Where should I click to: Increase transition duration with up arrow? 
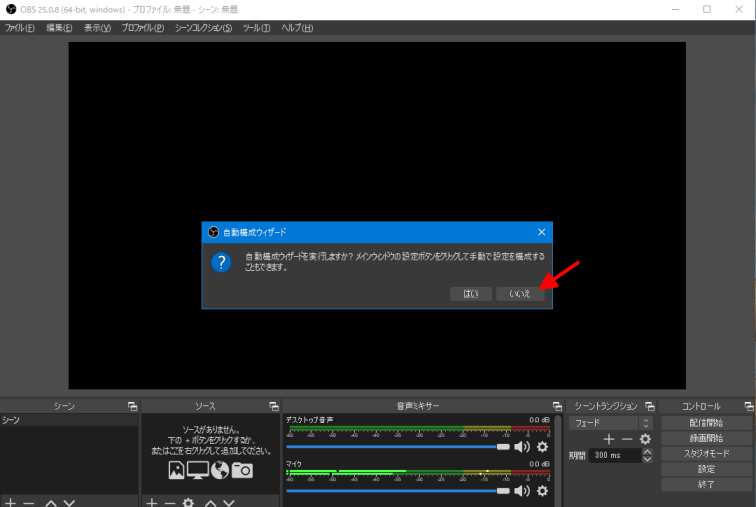coord(648,452)
